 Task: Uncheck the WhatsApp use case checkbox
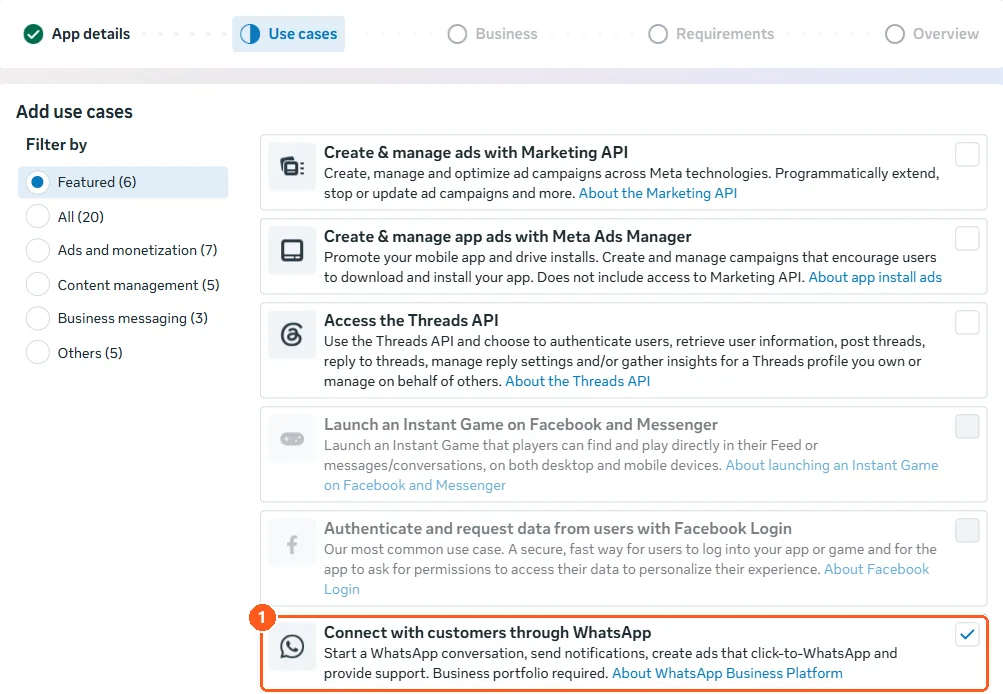pyautogui.click(x=967, y=635)
